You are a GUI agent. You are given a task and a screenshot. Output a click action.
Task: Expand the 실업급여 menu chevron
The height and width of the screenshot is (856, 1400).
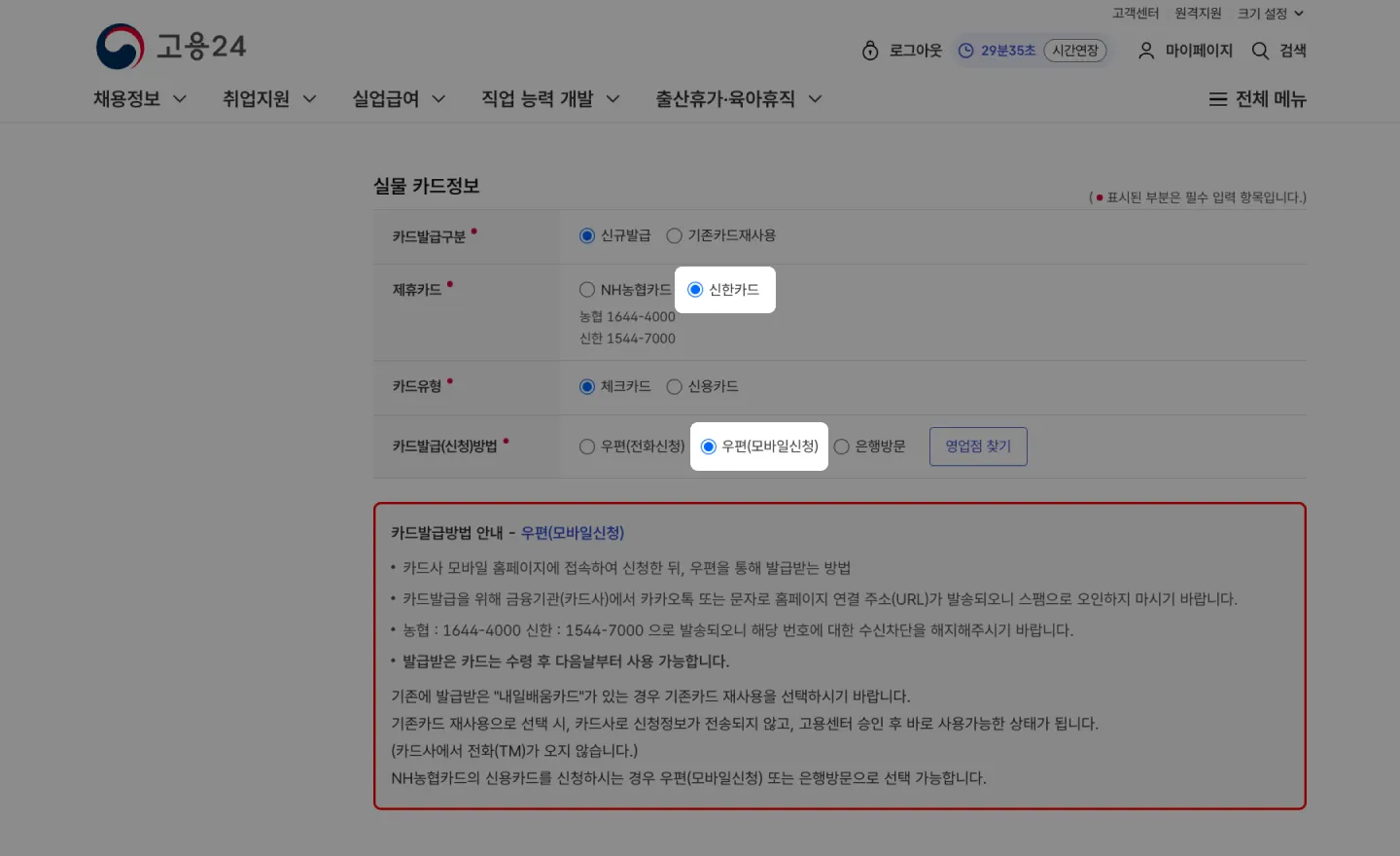point(438,99)
